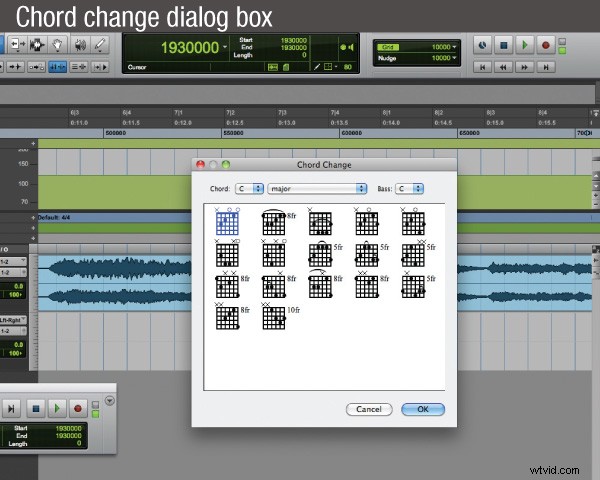
Task: Click the green 1930000 main counter
Action: coord(190,48)
